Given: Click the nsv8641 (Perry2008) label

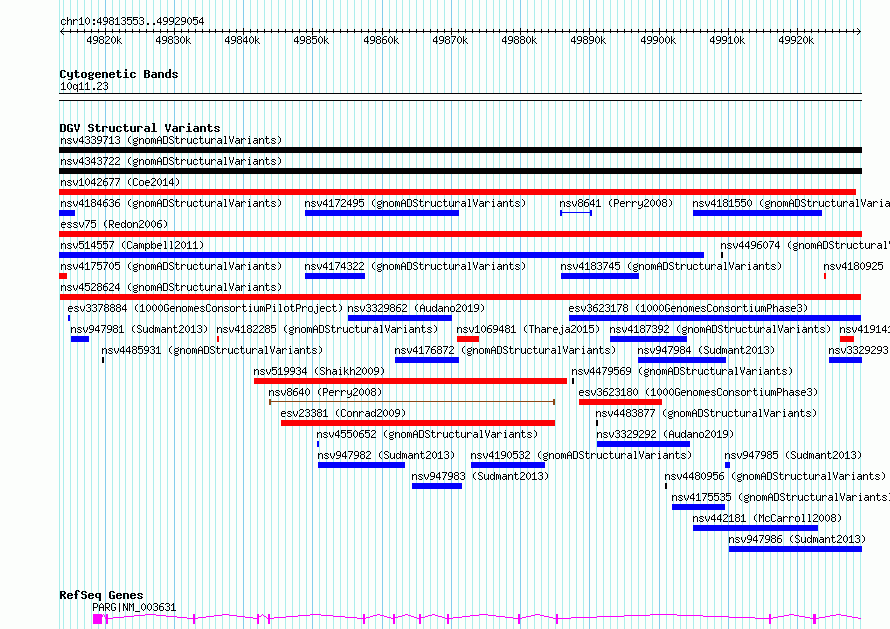Looking at the screenshot, I should click(616, 203).
